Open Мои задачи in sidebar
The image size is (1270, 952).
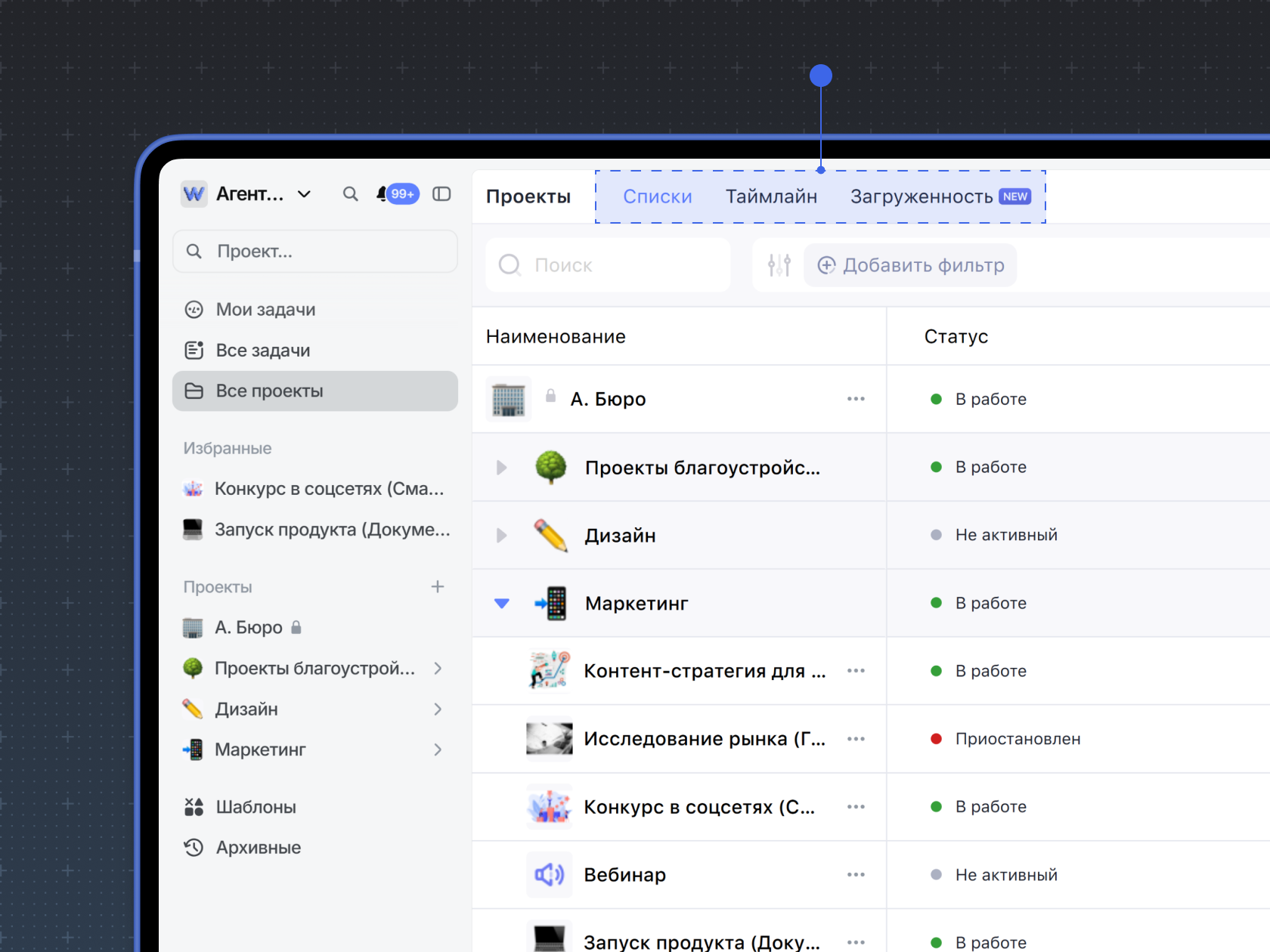(x=265, y=310)
